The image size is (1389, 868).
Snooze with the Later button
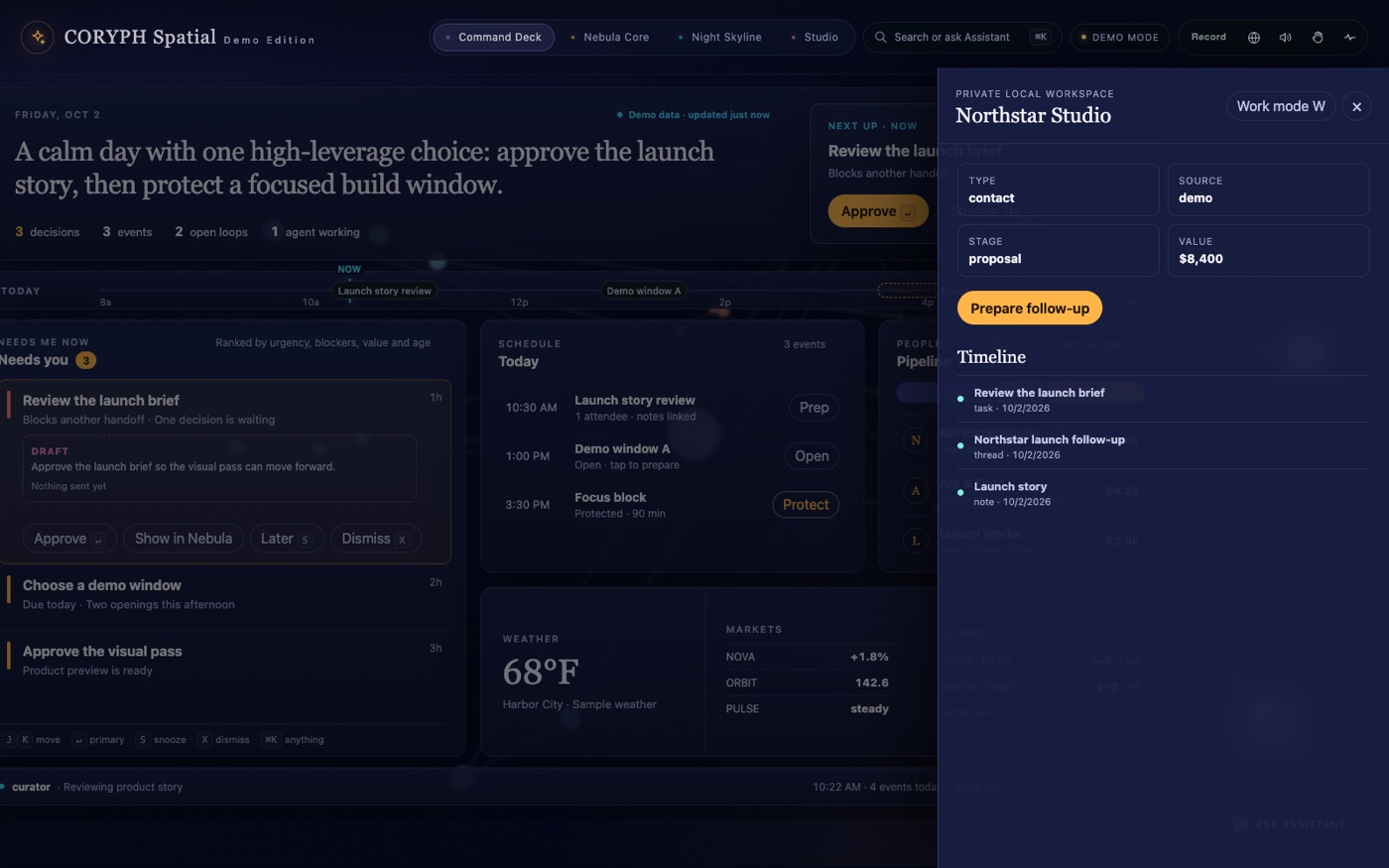tap(287, 539)
